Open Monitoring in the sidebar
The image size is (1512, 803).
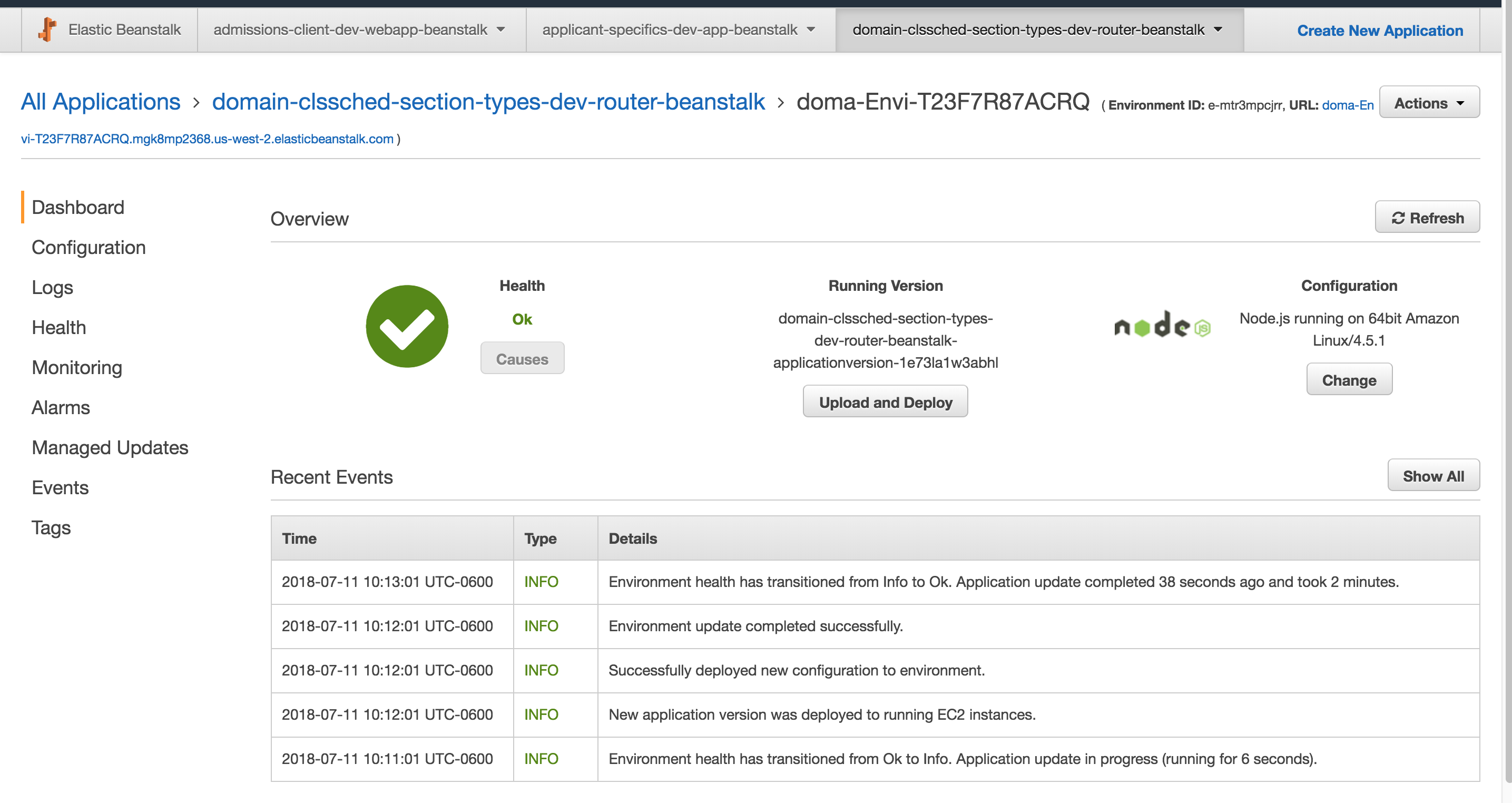(x=77, y=367)
